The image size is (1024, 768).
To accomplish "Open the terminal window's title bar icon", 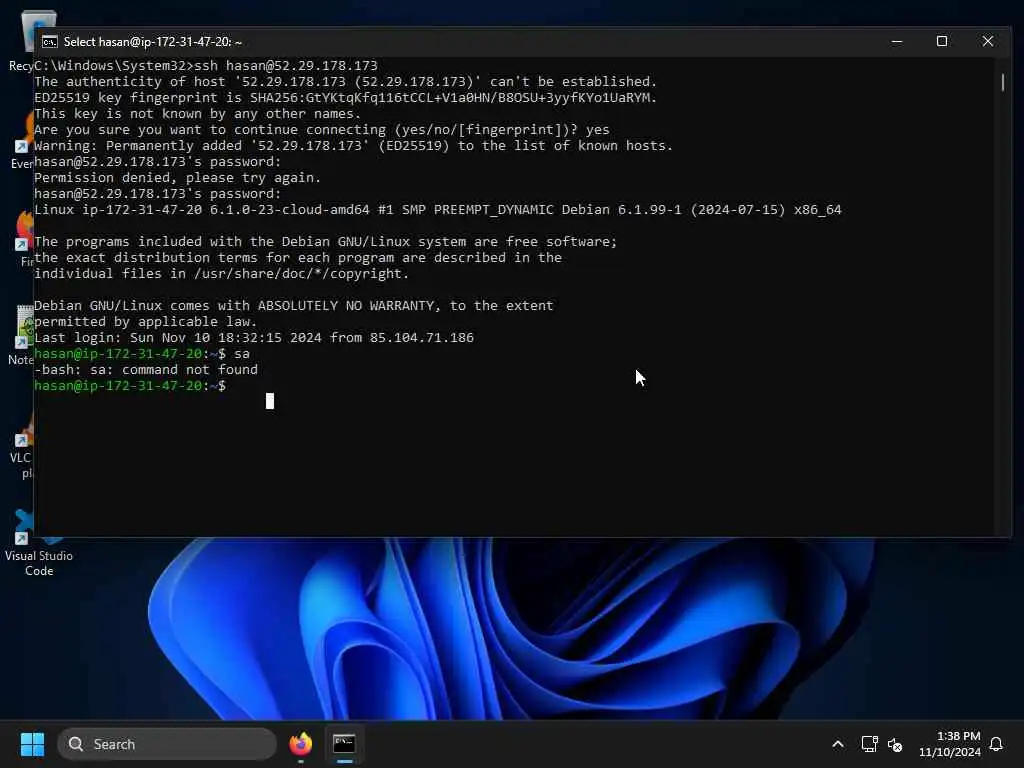I will point(50,42).
